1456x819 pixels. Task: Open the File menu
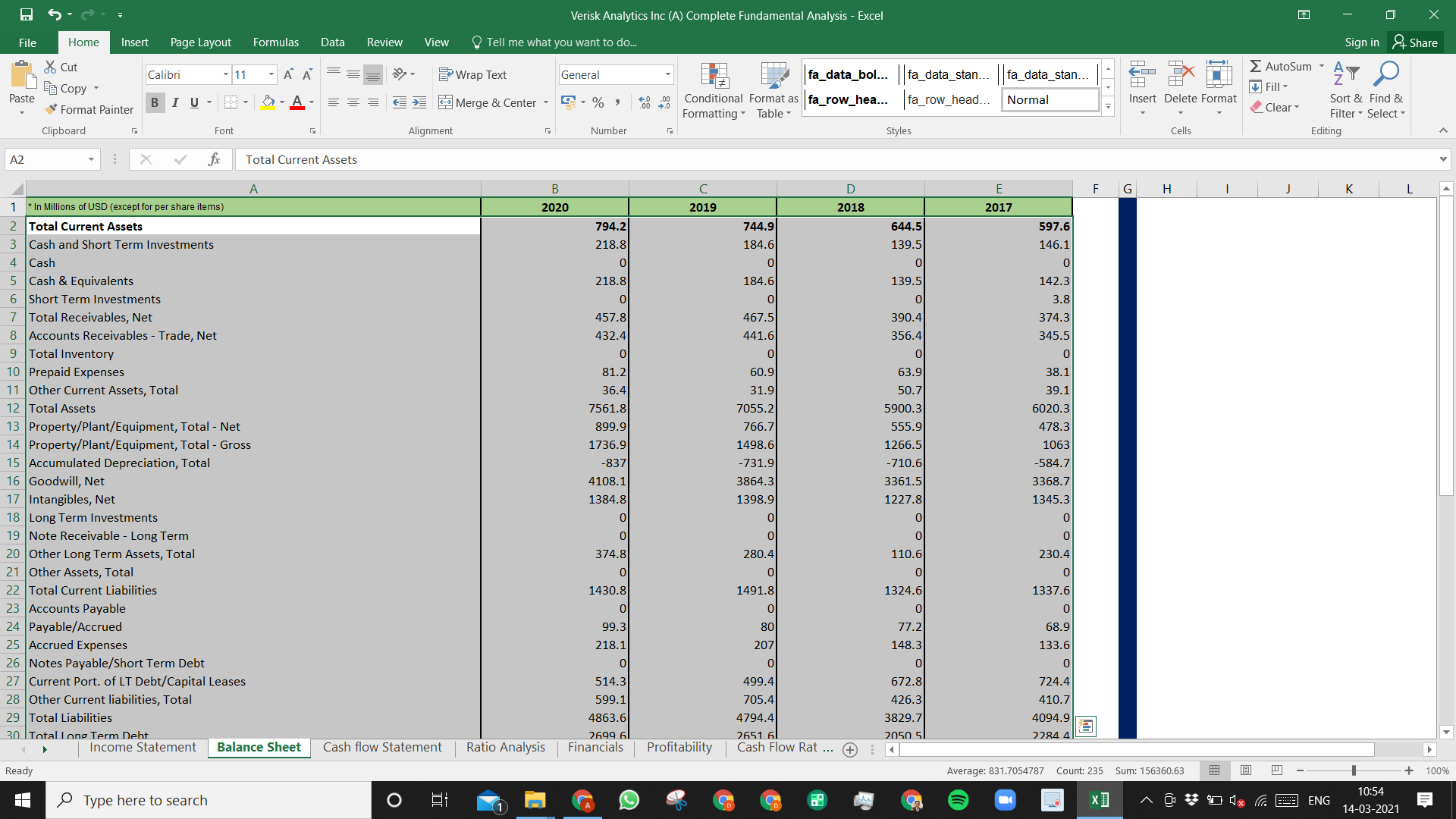(x=27, y=42)
